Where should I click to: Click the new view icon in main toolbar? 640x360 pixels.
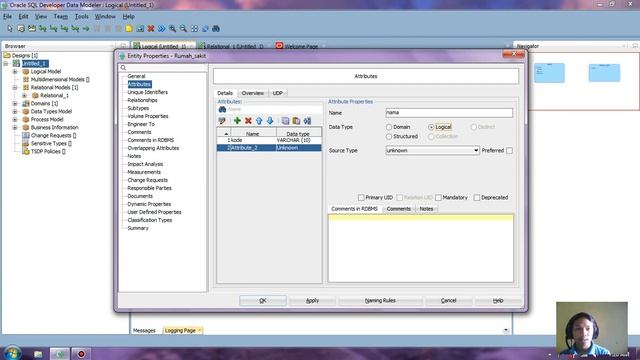tap(31, 29)
